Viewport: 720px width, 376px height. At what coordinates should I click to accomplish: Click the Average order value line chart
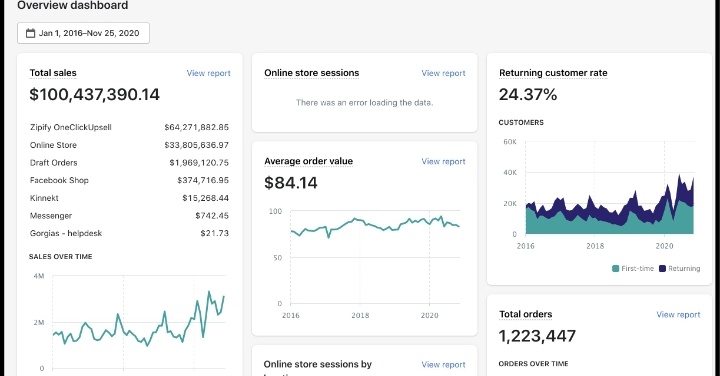[x=375, y=258]
